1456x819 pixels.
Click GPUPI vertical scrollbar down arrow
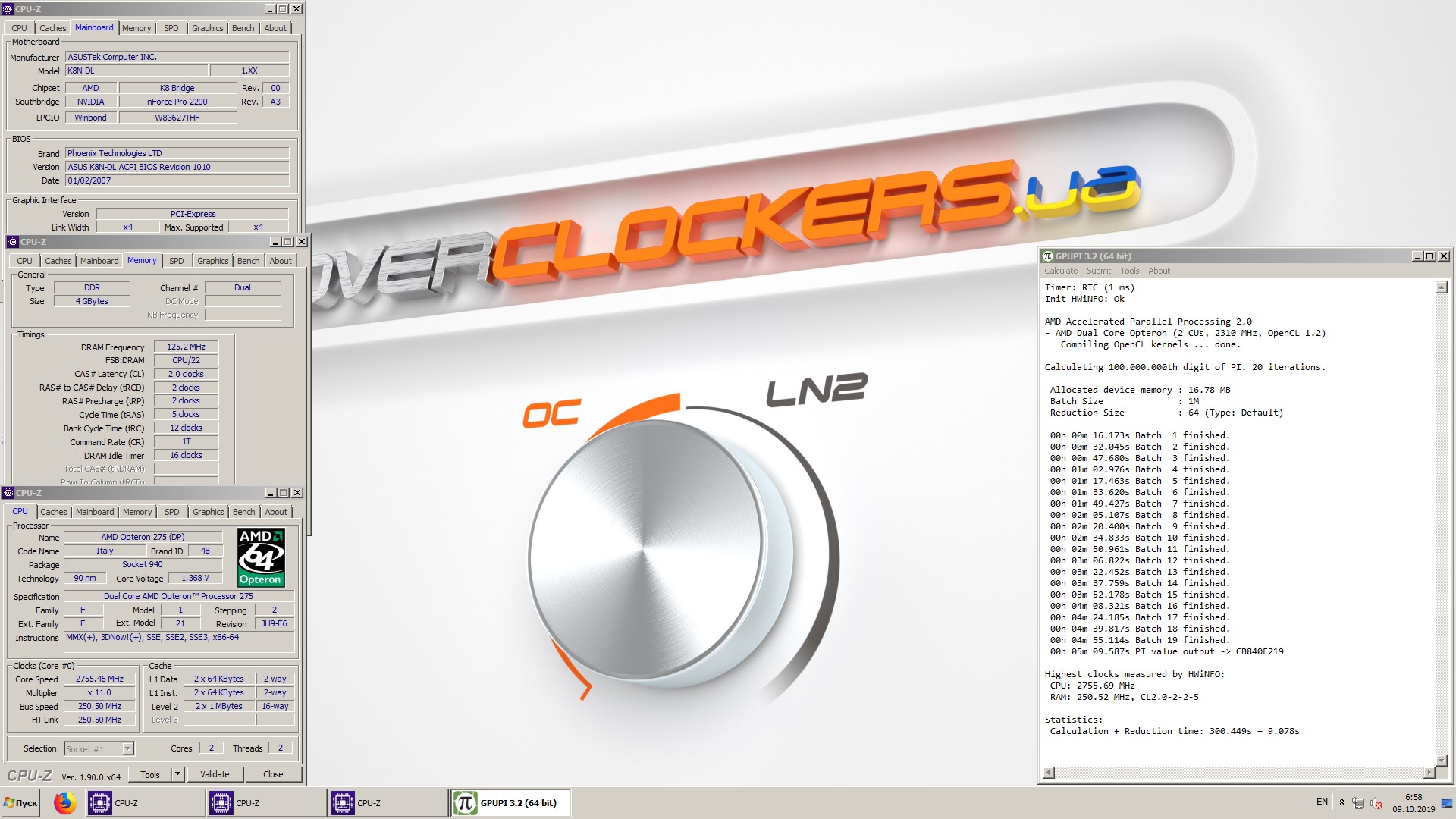(x=1442, y=760)
